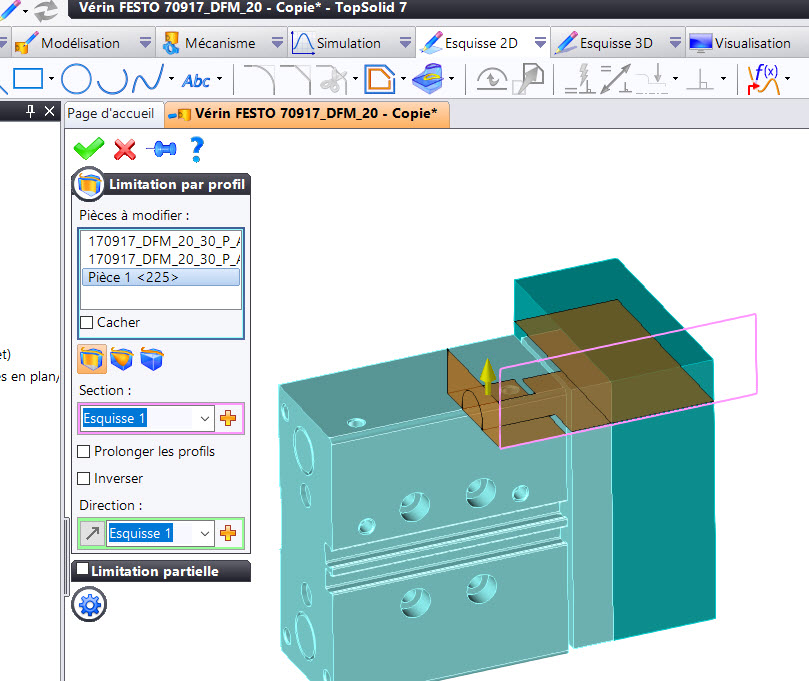
Task: Select the Abc text tool
Action: point(196,80)
